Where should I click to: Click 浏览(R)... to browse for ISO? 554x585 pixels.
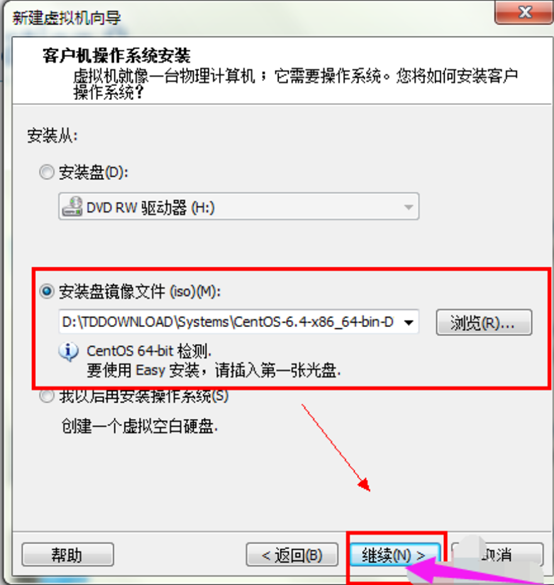click(484, 322)
